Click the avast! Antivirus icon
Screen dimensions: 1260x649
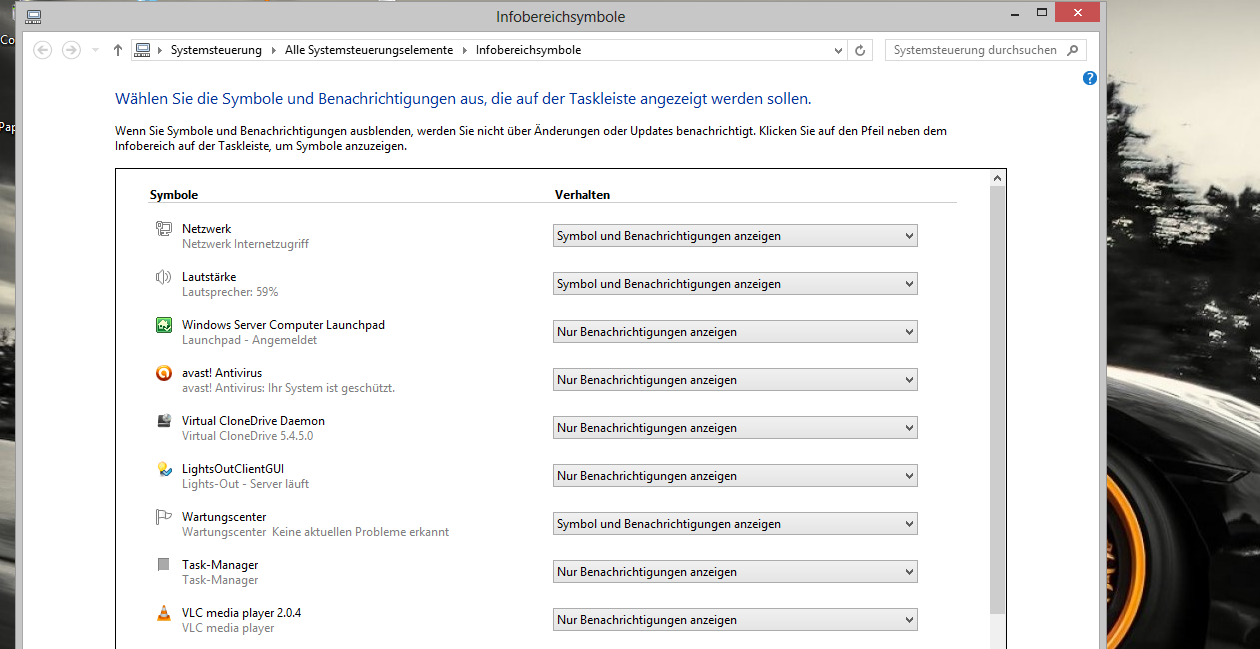tap(164, 373)
